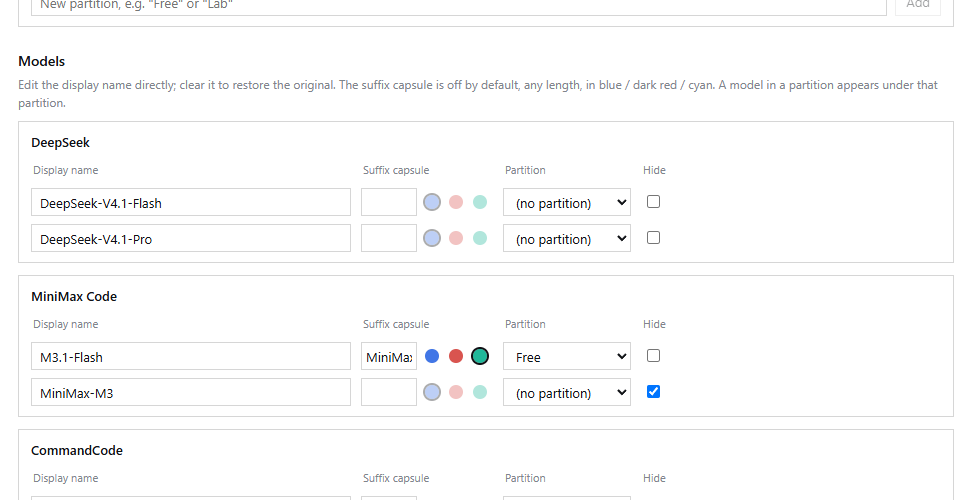This screenshot has height=500, width=971.
Task: Click the Display name label under DeepSeek
Action: (66, 170)
